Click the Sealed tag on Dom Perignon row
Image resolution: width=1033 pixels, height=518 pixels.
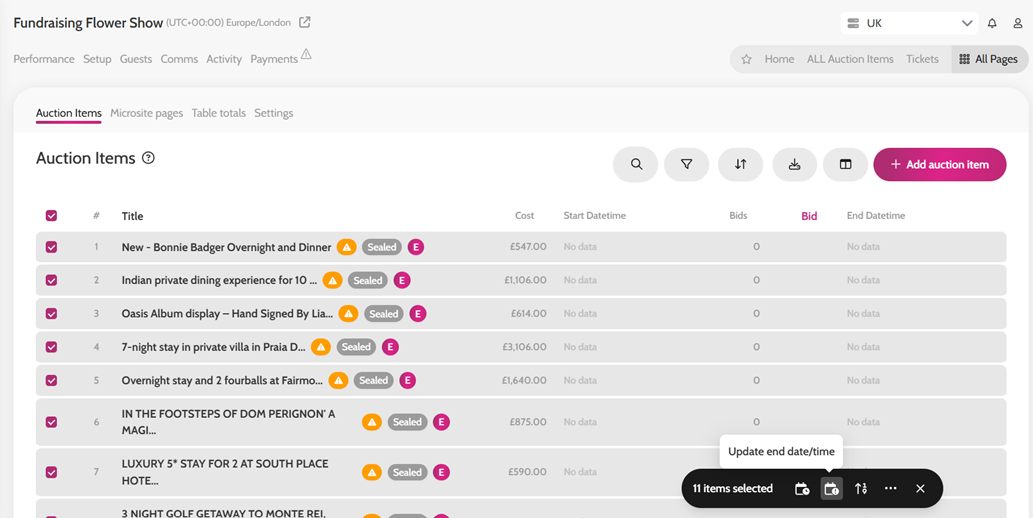407,422
